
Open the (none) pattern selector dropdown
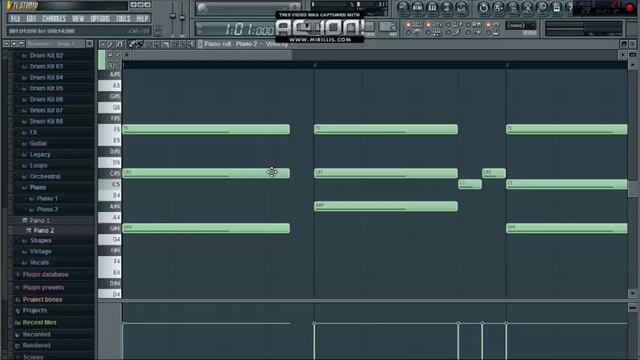(521, 26)
